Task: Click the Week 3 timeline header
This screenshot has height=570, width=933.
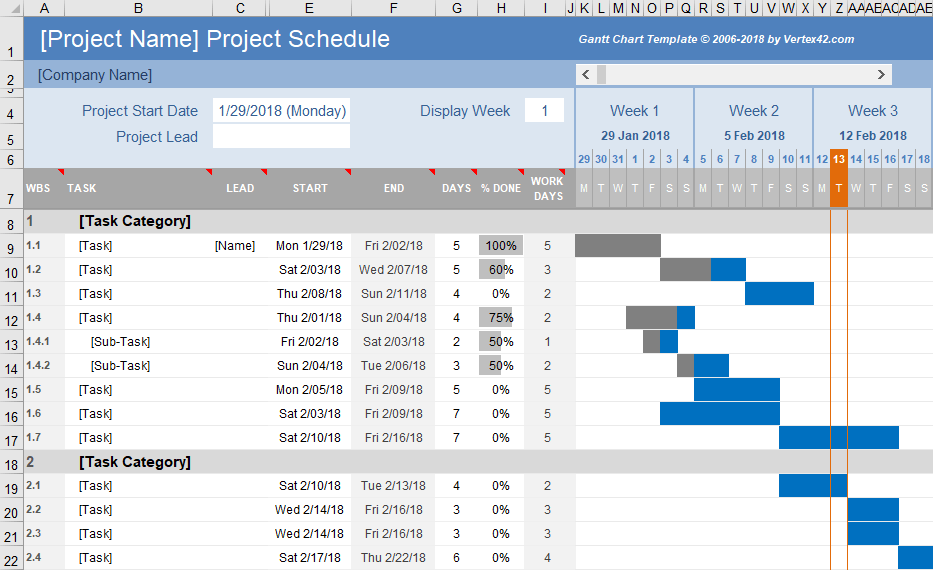Action: (872, 111)
